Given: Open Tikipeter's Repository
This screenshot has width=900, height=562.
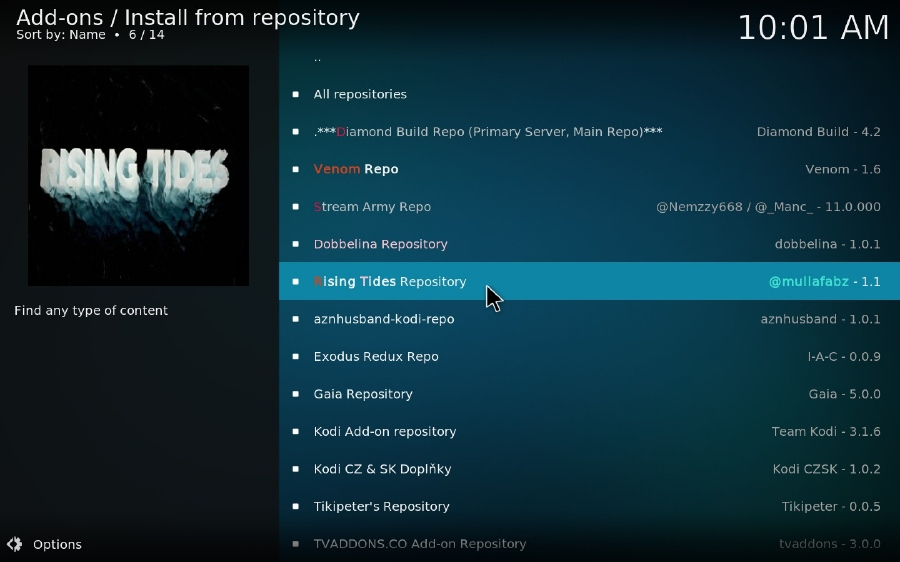Looking at the screenshot, I should pos(589,506).
